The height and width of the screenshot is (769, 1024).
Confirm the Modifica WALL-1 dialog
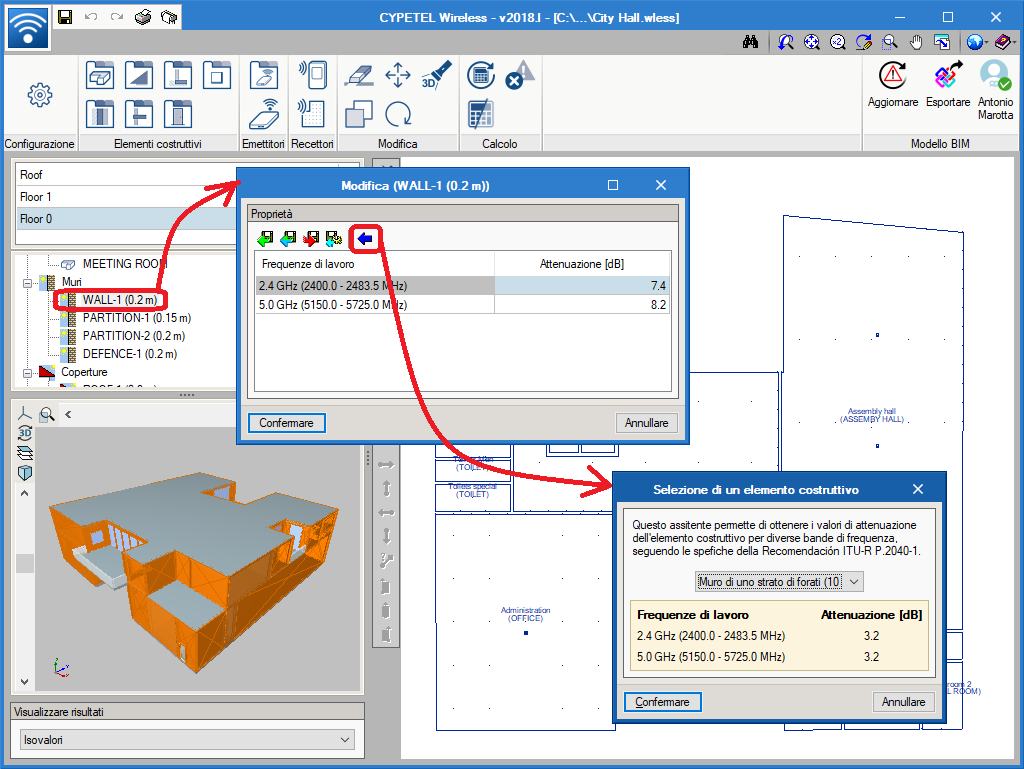pyautogui.click(x=286, y=423)
